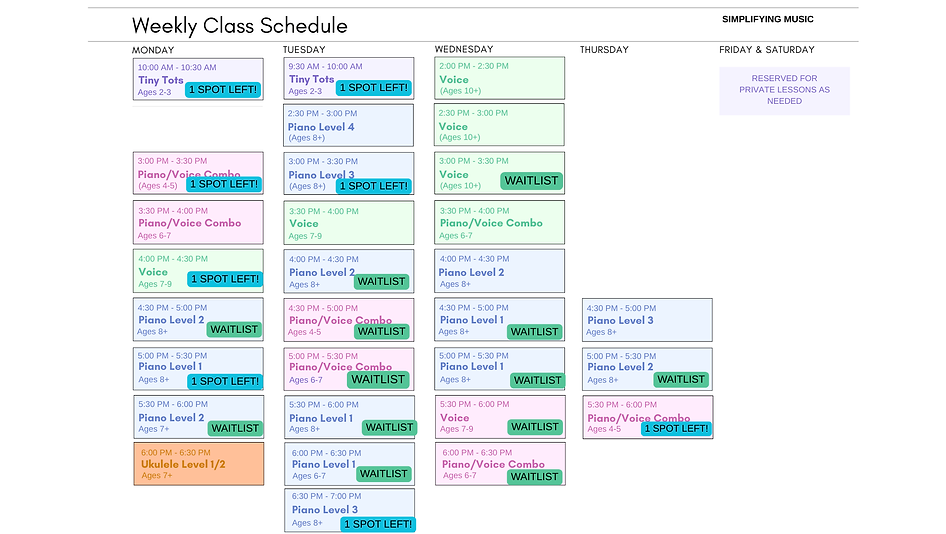Screen dimensions: 946x534
Task: Click Wednesday 4:00 PM Piano Level 2
Action: click(x=500, y=271)
